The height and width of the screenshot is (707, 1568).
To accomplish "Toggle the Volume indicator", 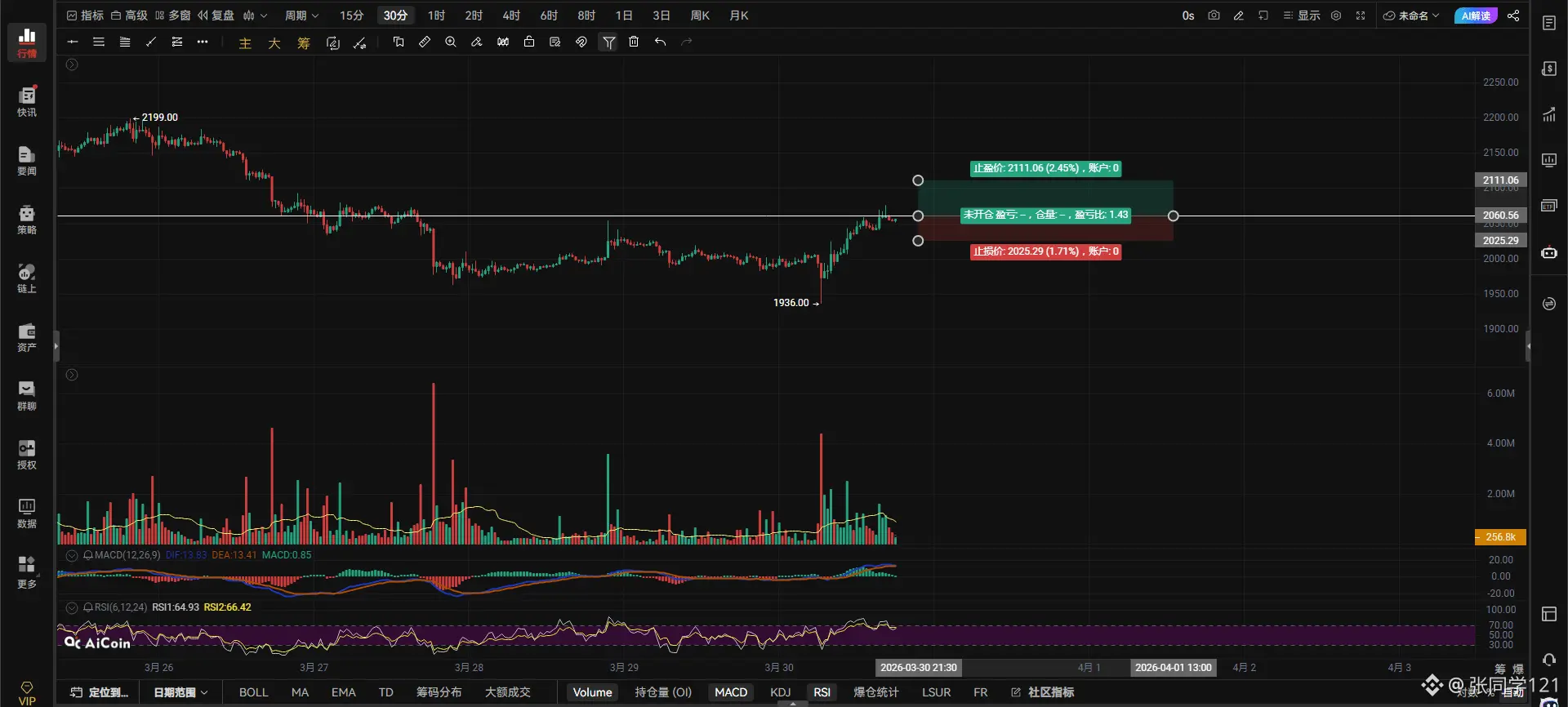I will click(592, 692).
